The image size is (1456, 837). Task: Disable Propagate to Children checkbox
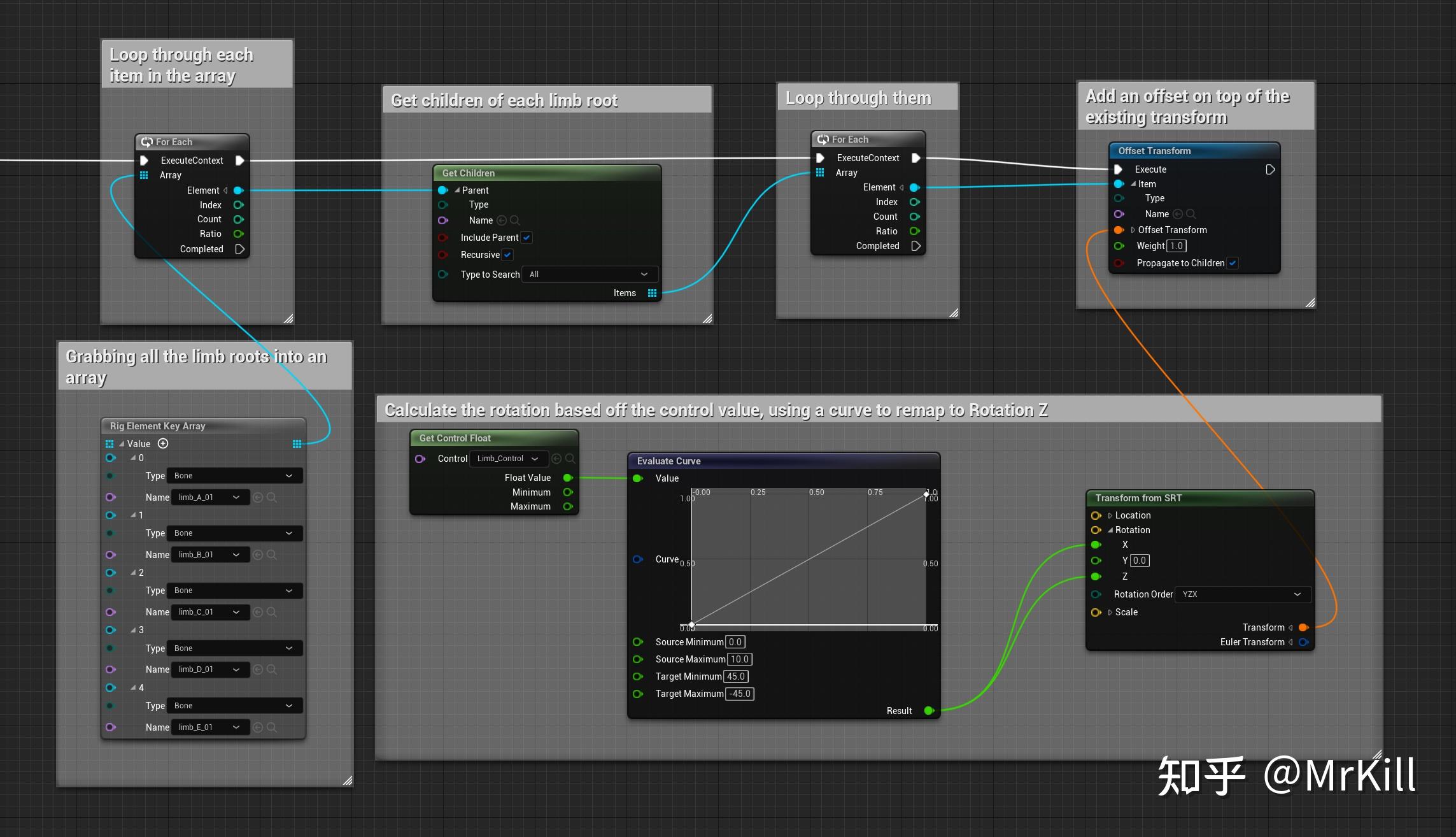pyautogui.click(x=1233, y=263)
